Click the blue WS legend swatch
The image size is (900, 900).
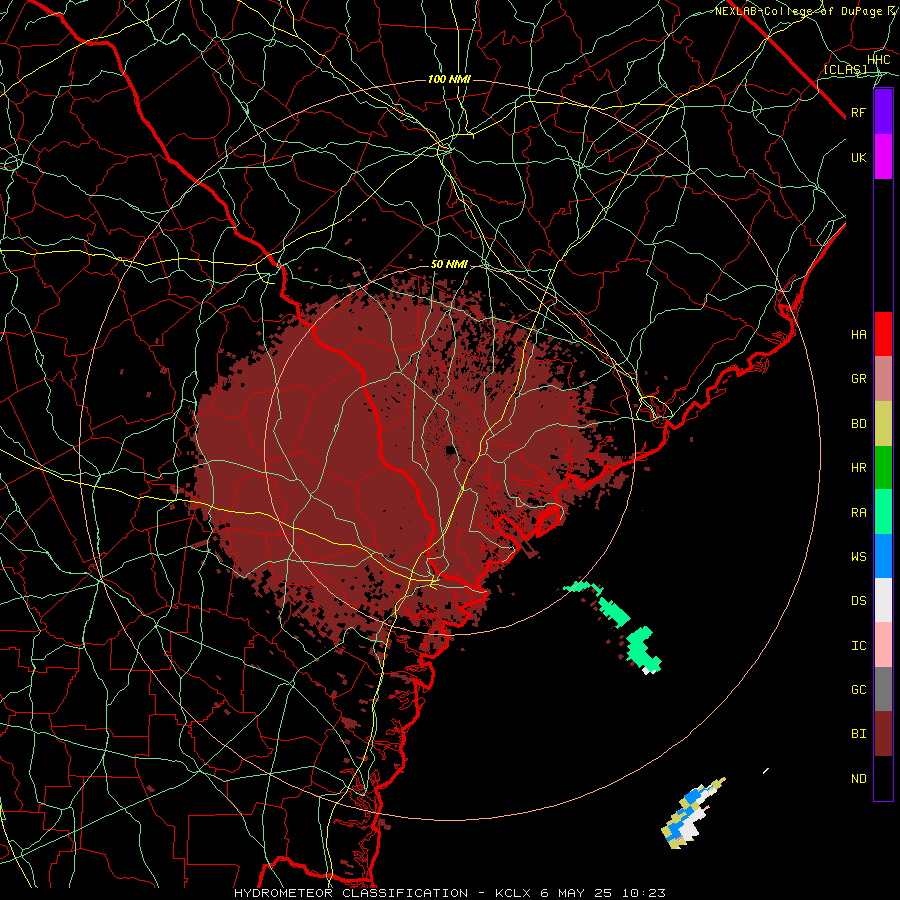[883, 556]
